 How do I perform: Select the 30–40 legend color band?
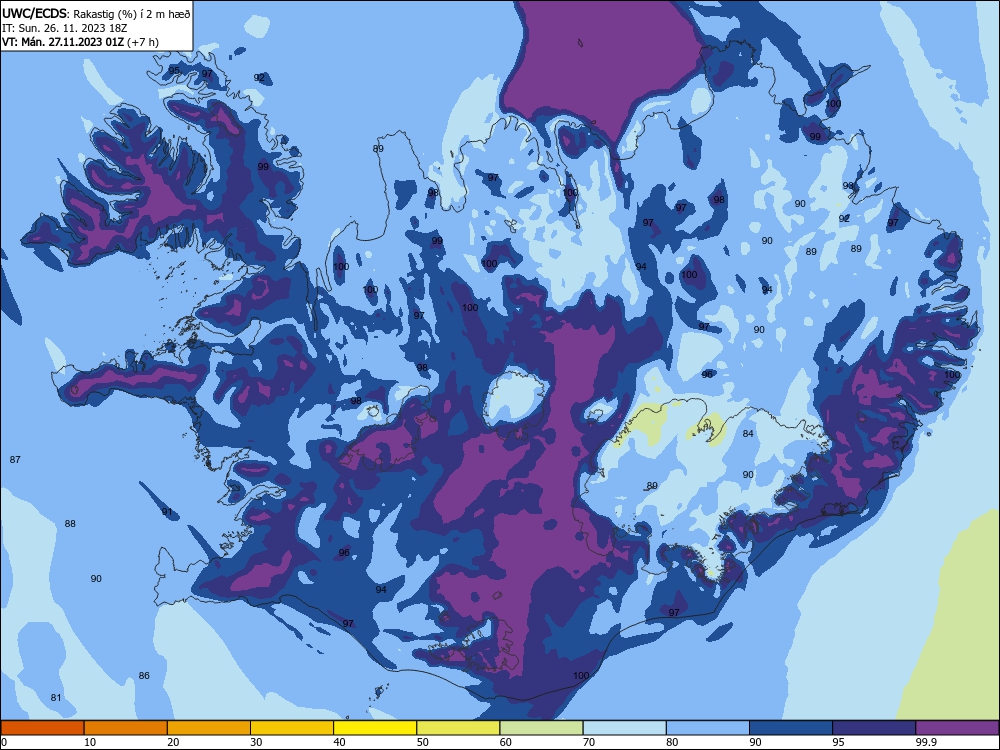(292, 728)
